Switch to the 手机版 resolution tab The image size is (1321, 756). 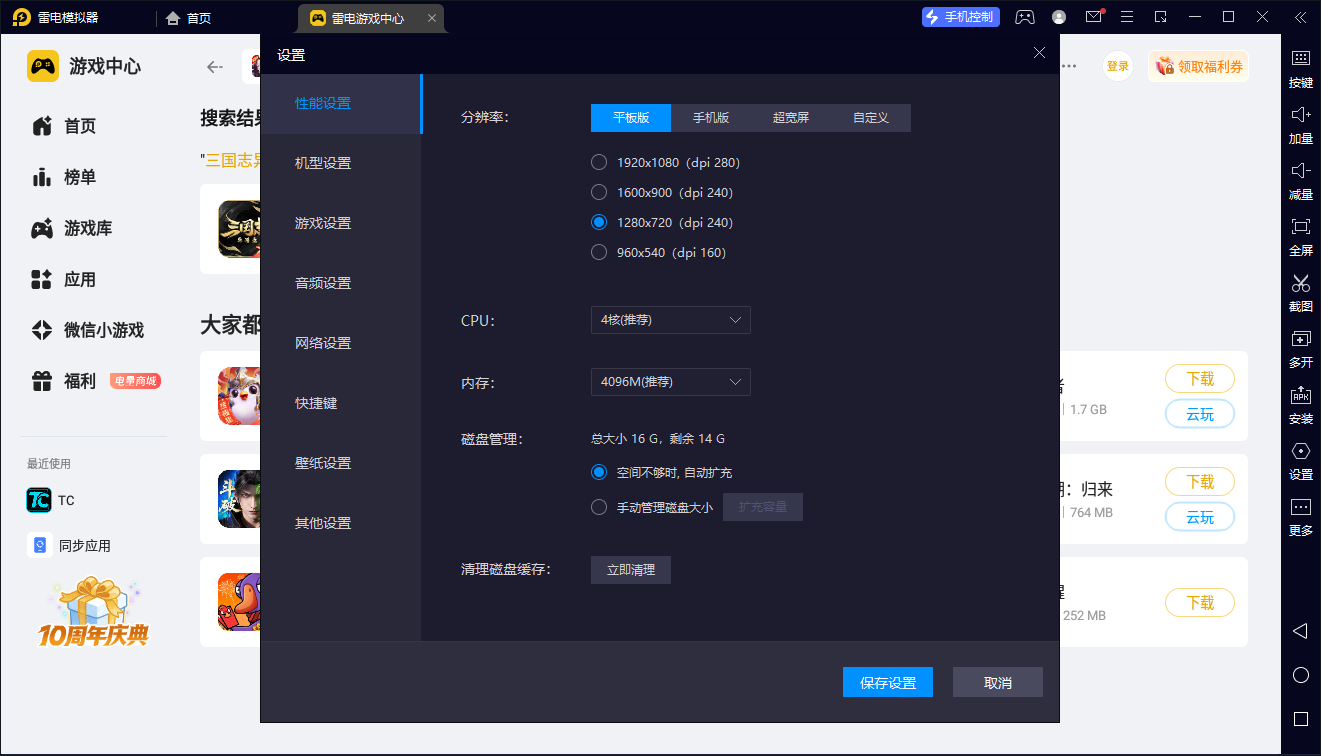(x=711, y=118)
